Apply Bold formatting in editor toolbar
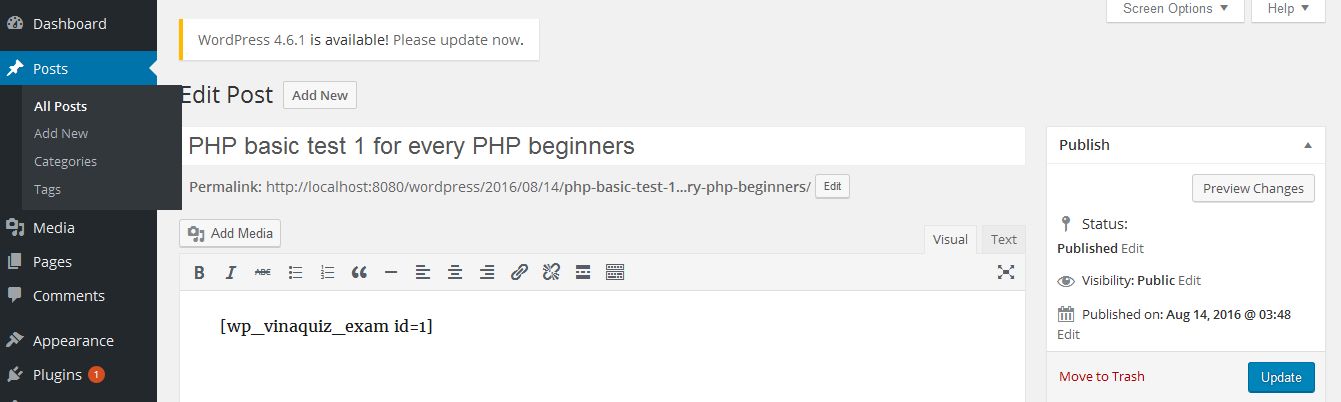 pyautogui.click(x=199, y=272)
